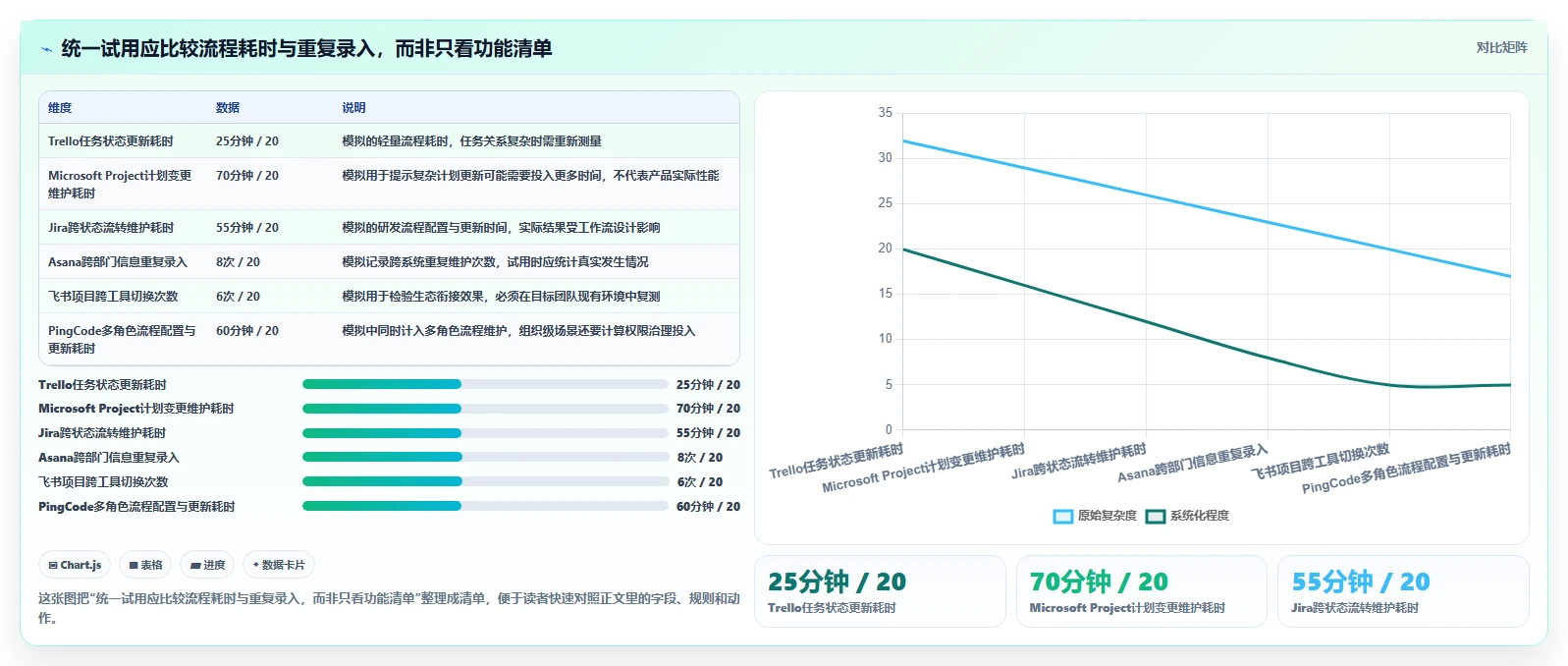Select the 数据 column header
Viewport: 1568px width, 666px height.
click(228, 108)
